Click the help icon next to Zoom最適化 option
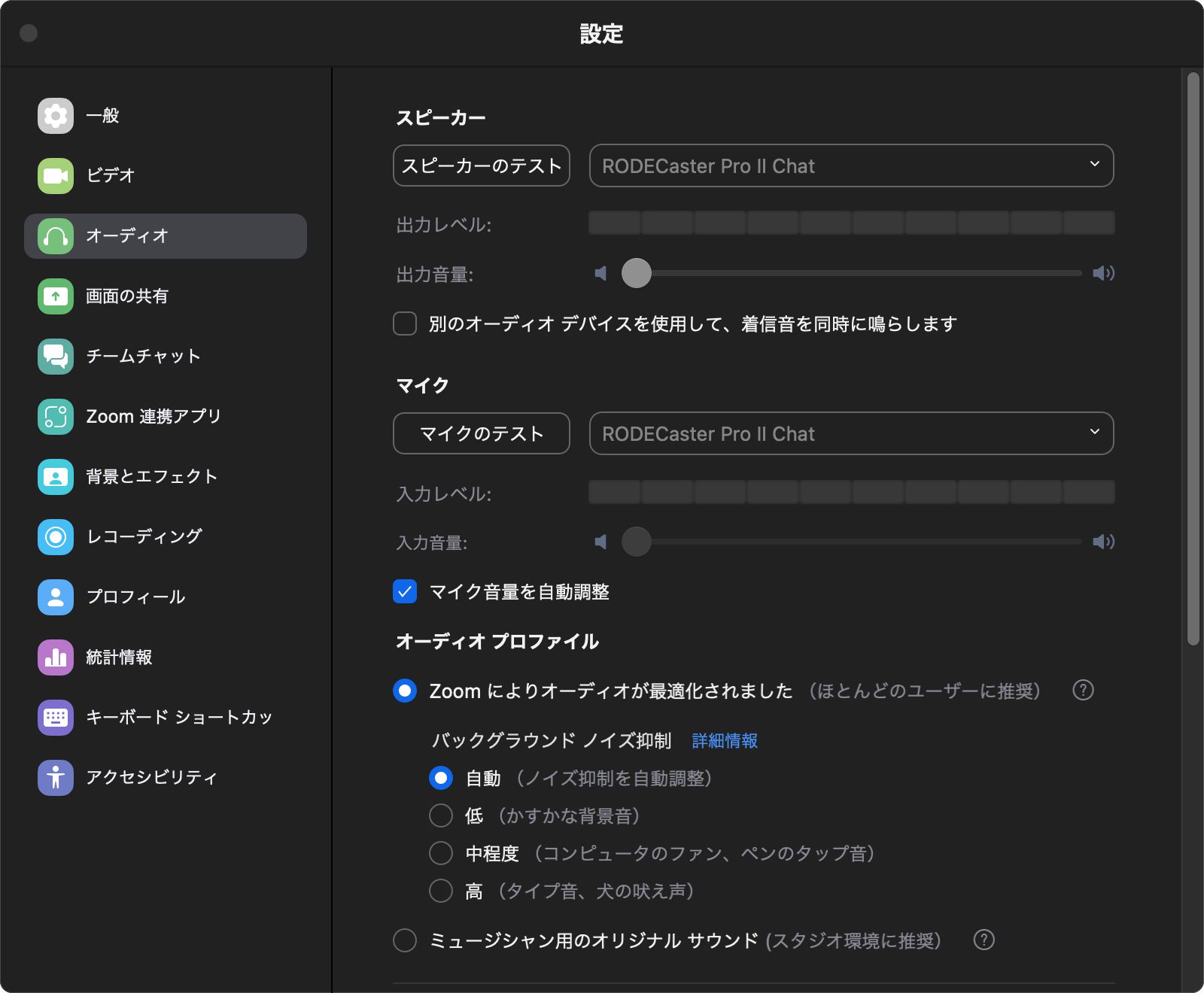The width and height of the screenshot is (1204, 993). click(x=1083, y=690)
